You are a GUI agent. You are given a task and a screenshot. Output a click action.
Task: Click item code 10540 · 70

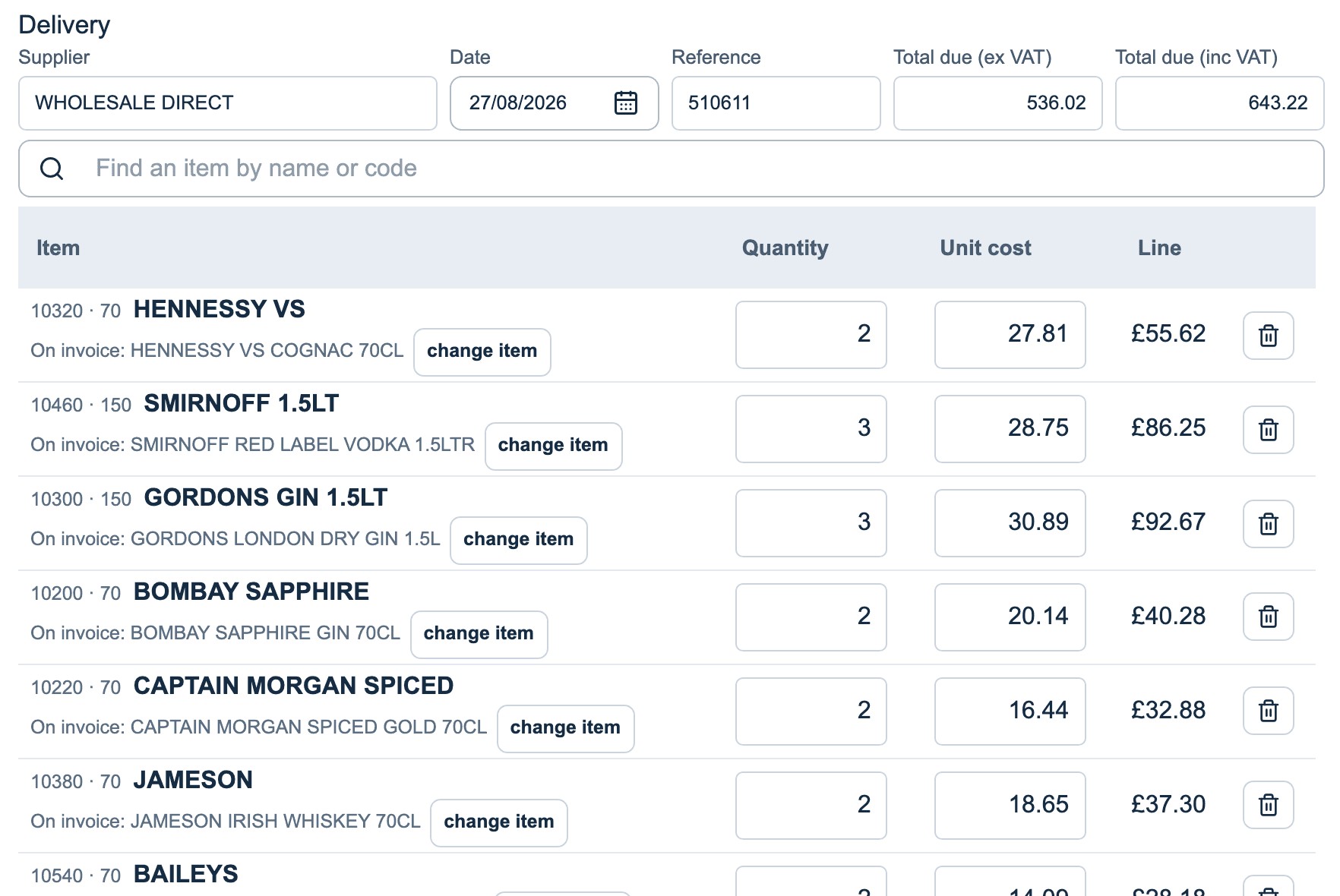pos(76,876)
